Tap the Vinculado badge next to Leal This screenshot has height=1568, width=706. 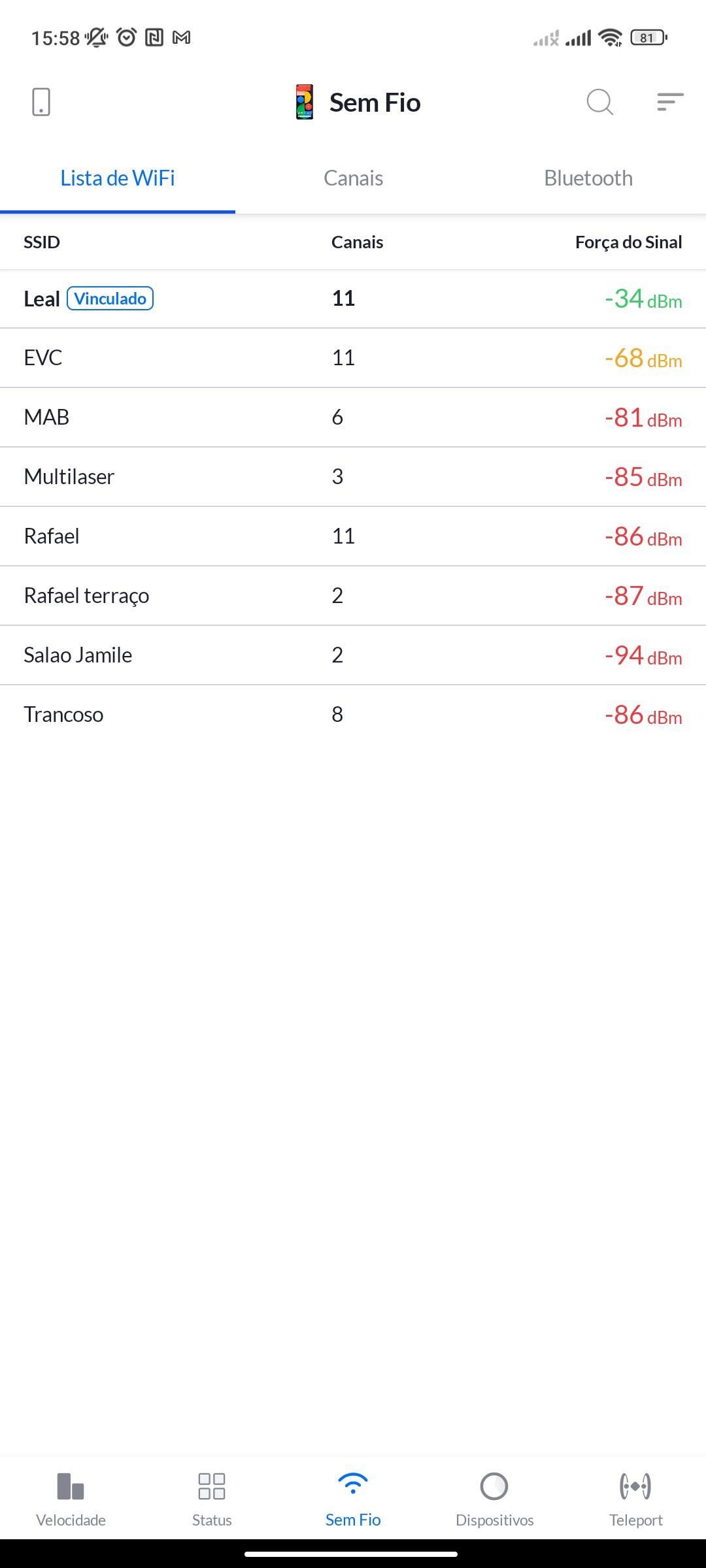tap(110, 299)
